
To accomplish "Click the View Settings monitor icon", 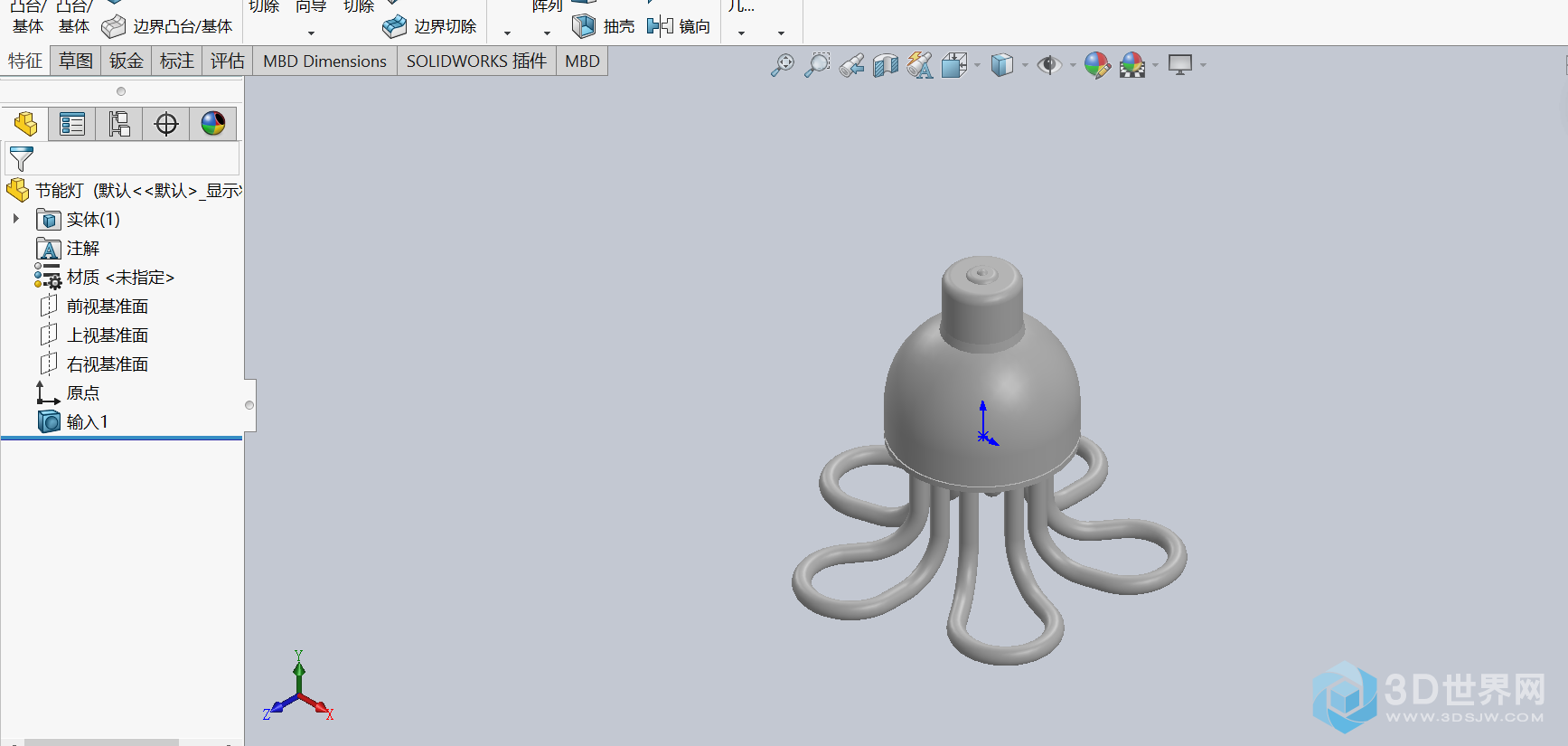I will 1180,65.
